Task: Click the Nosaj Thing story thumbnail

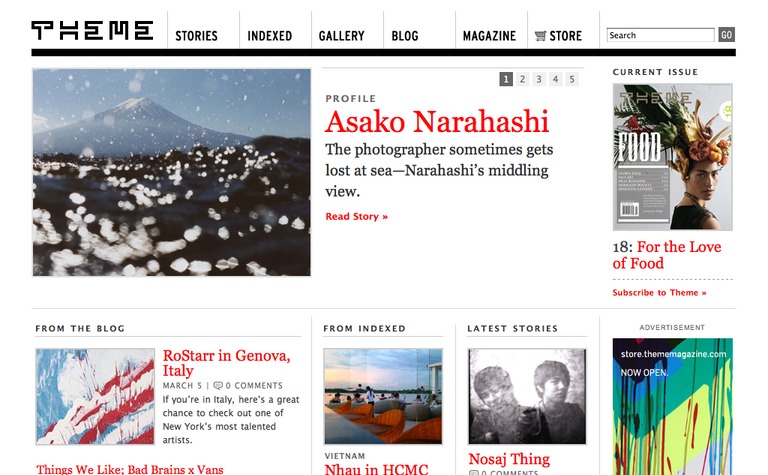Action: (x=527, y=396)
